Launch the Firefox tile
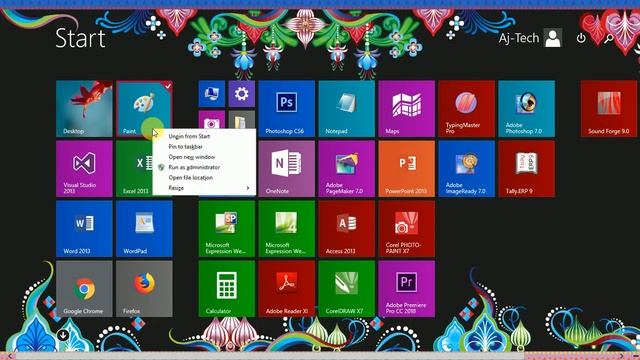Image resolution: width=640 pixels, height=360 pixels. pyautogui.click(x=144, y=289)
